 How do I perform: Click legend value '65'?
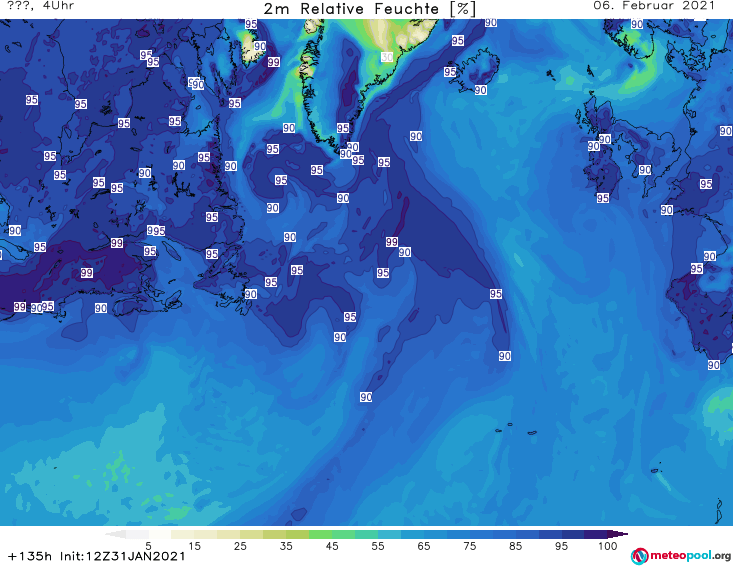(424, 546)
